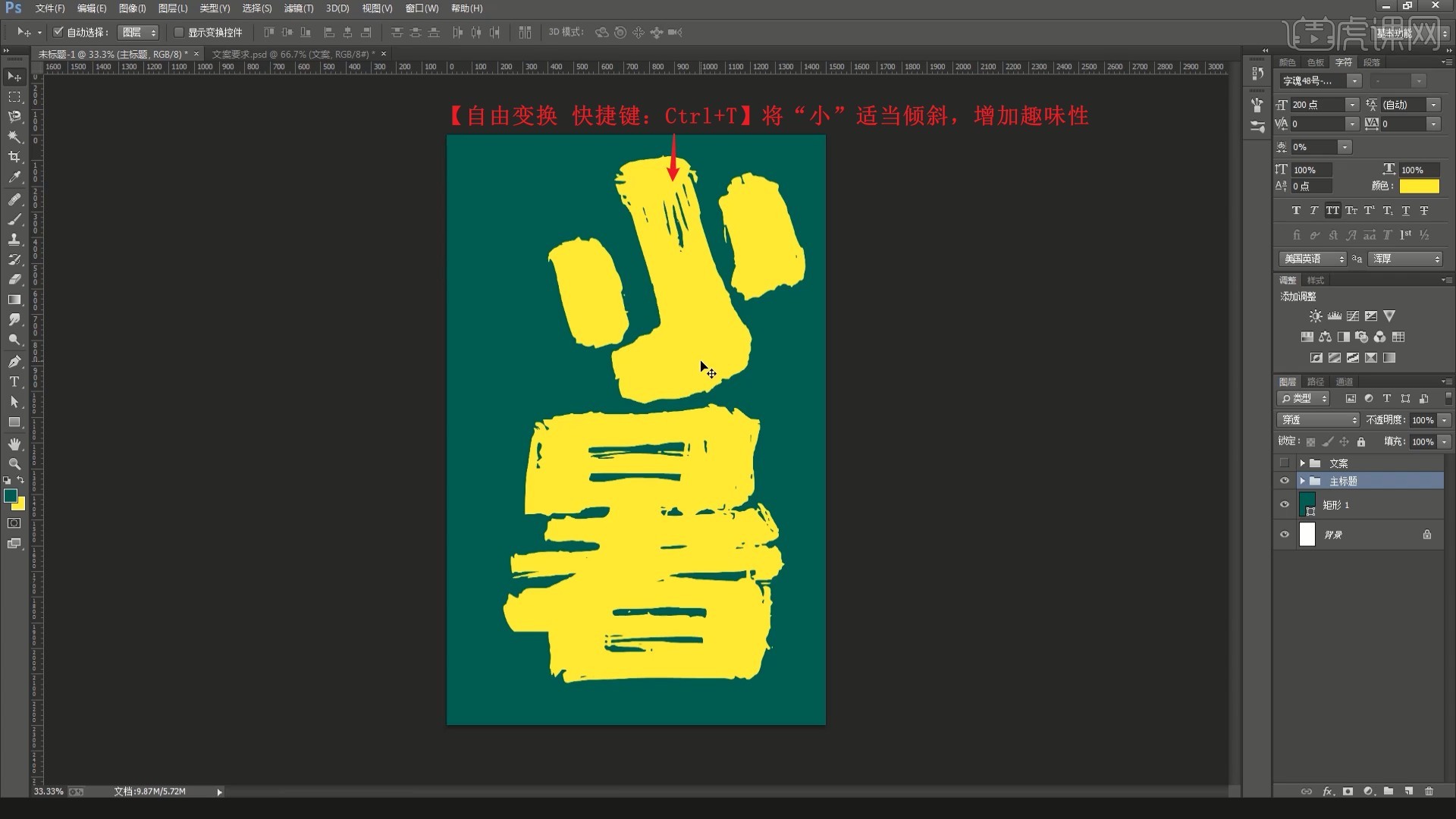Click the delete layer trash icon
This screenshot has height=819, width=1456.
pyautogui.click(x=1429, y=791)
